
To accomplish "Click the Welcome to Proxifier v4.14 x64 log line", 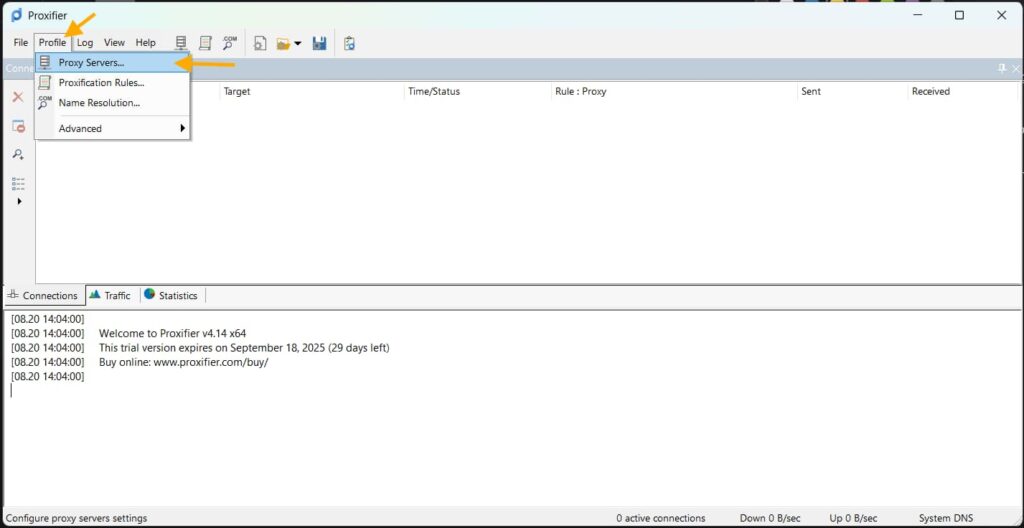I will 172,333.
